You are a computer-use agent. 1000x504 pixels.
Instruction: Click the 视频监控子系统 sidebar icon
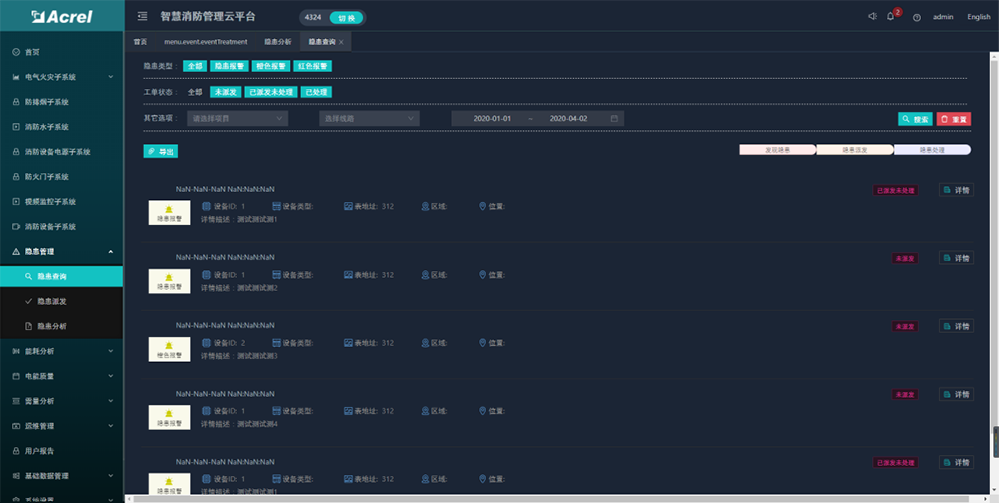15,201
